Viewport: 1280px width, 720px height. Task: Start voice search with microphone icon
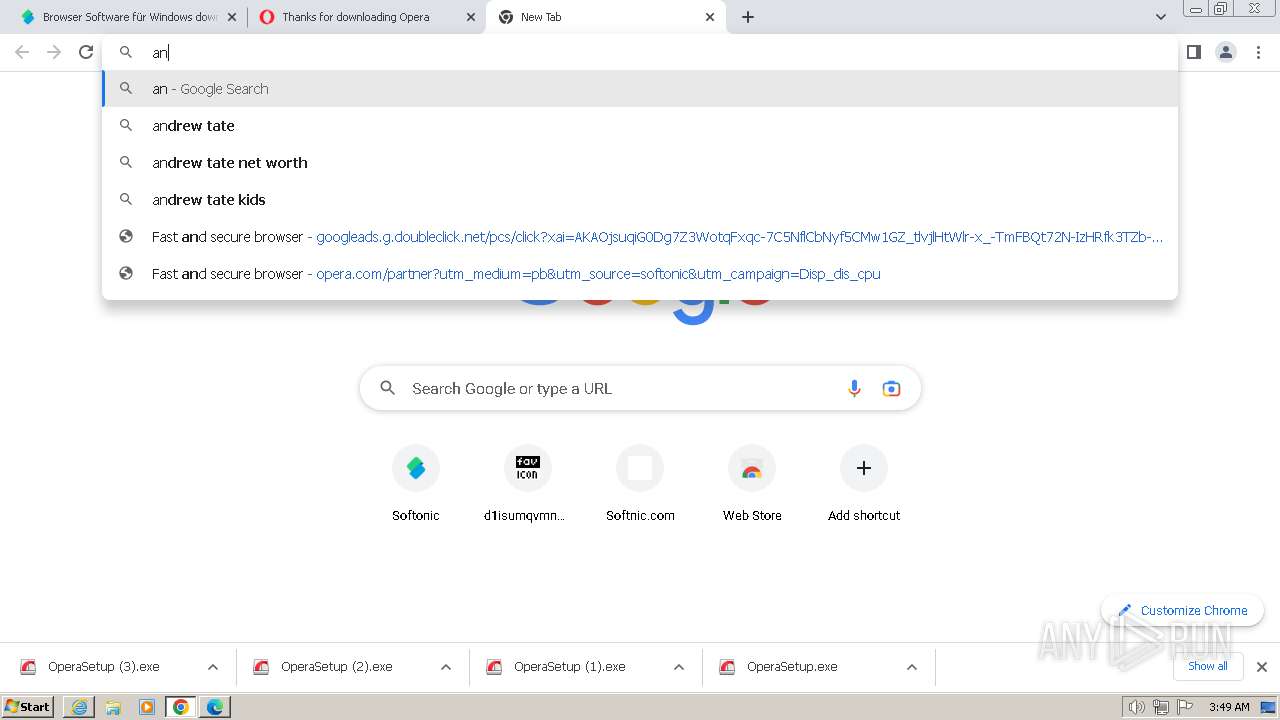point(854,389)
